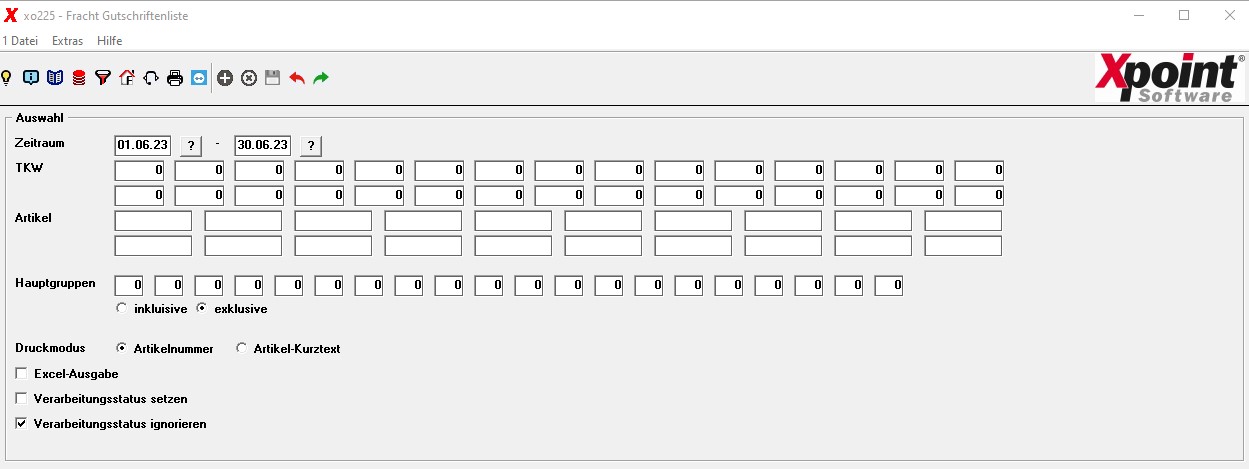Image resolution: width=1249 pixels, height=469 pixels.
Task: Choose Artikel-Kurztext print mode
Action: (x=241, y=349)
